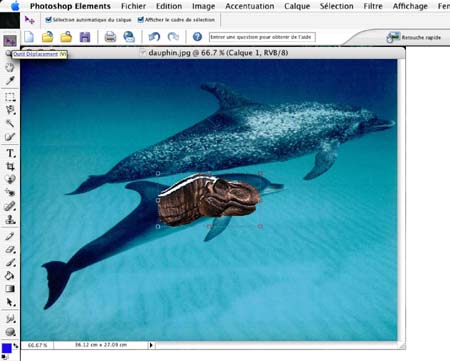The image size is (450, 361).
Task: Select the Pencil tool
Action: 10,236
